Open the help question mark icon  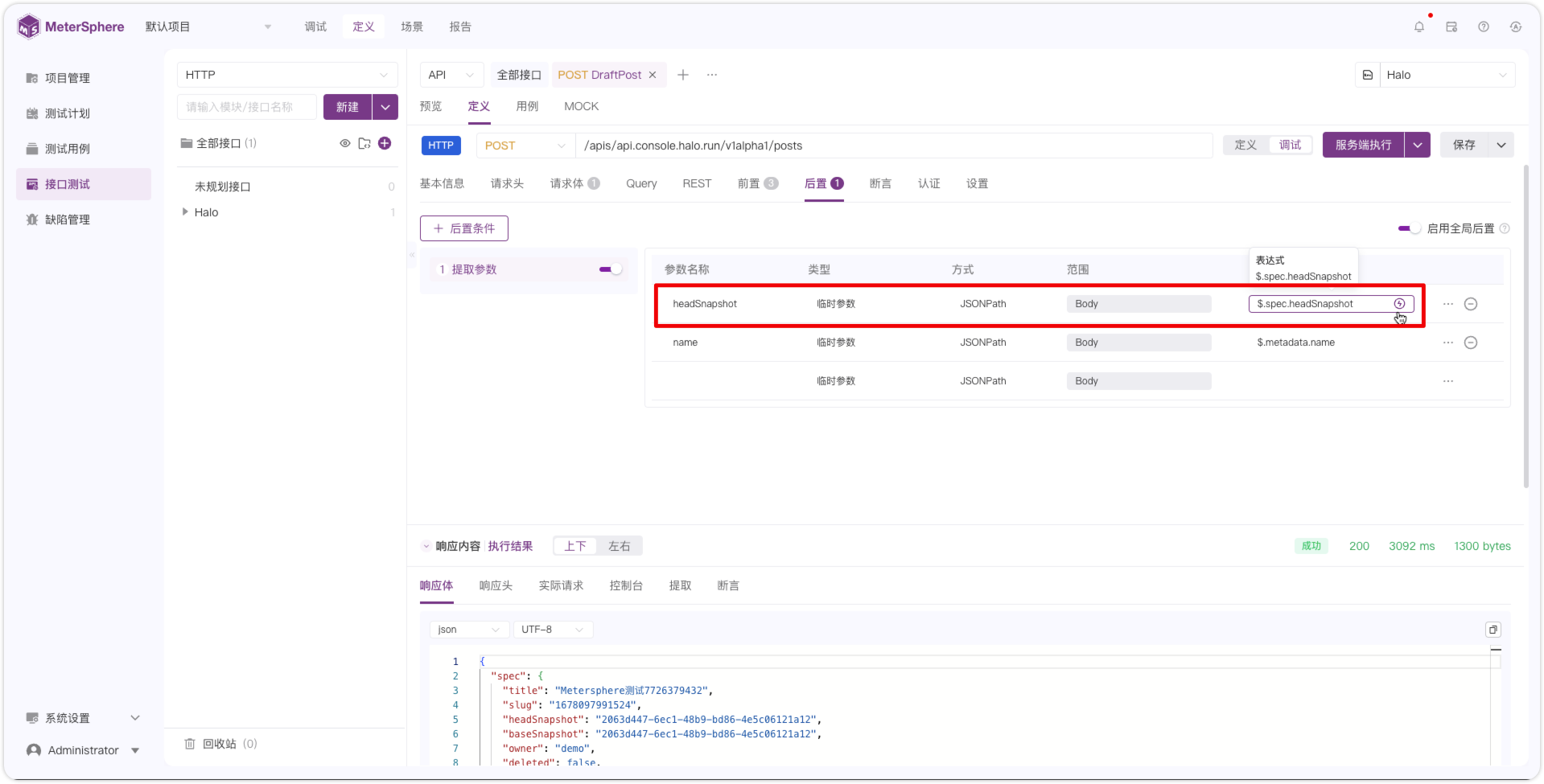[x=1484, y=27]
